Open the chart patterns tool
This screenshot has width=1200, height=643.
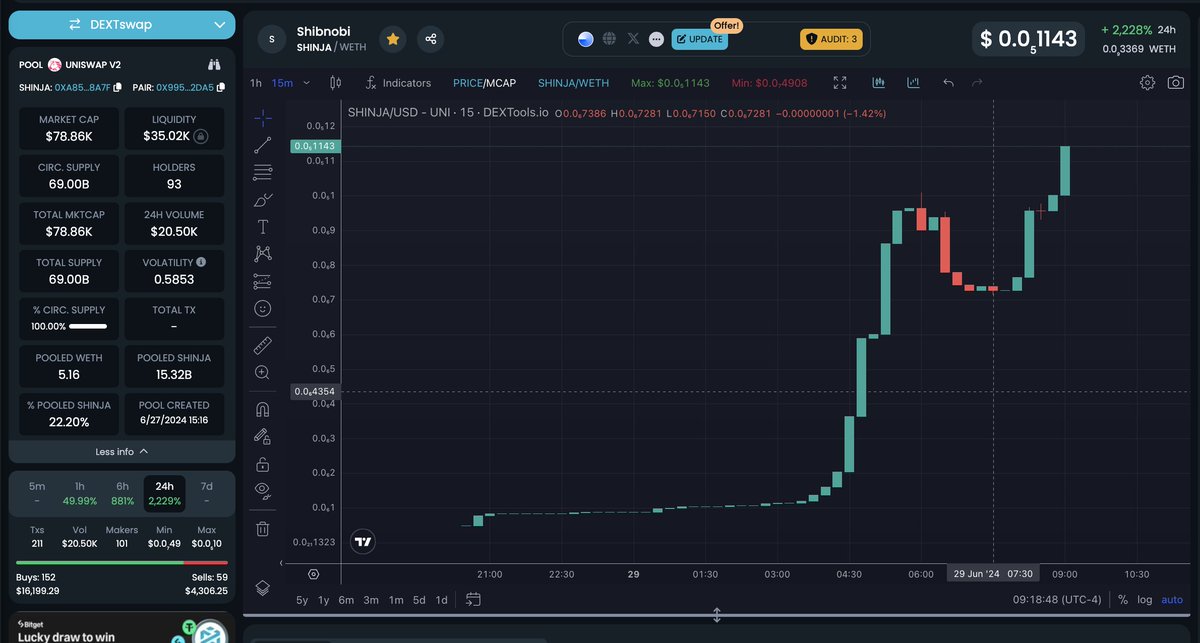(x=262, y=254)
